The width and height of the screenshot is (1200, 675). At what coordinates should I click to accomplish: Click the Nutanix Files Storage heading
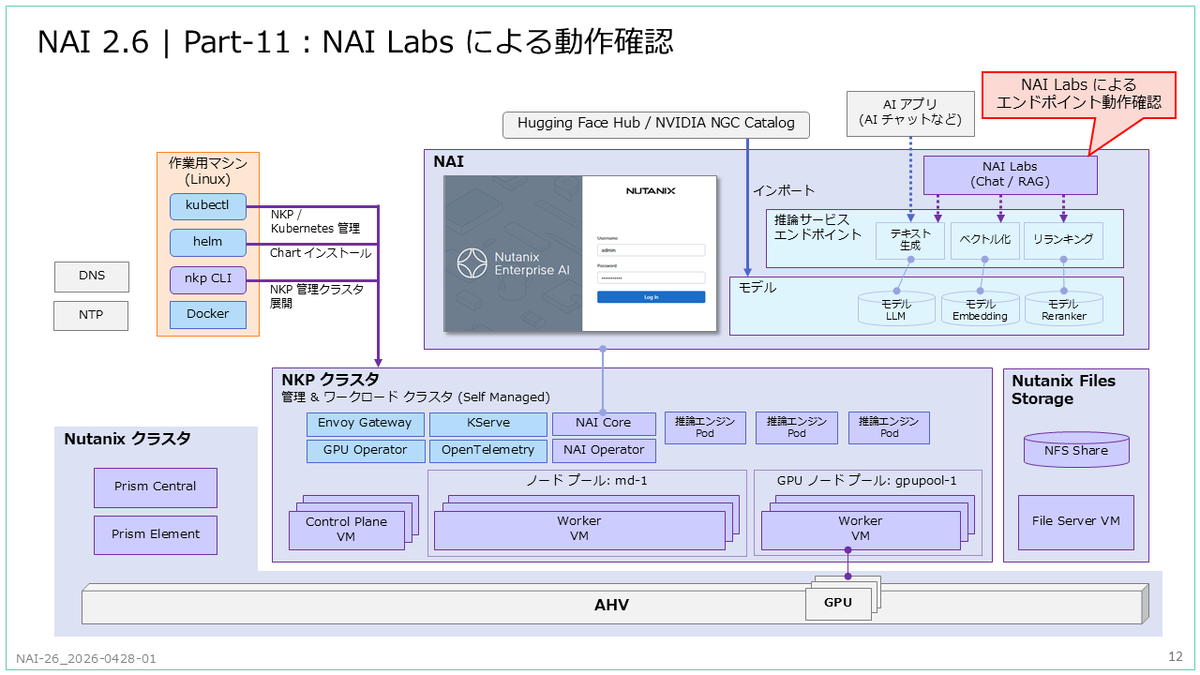click(1063, 390)
